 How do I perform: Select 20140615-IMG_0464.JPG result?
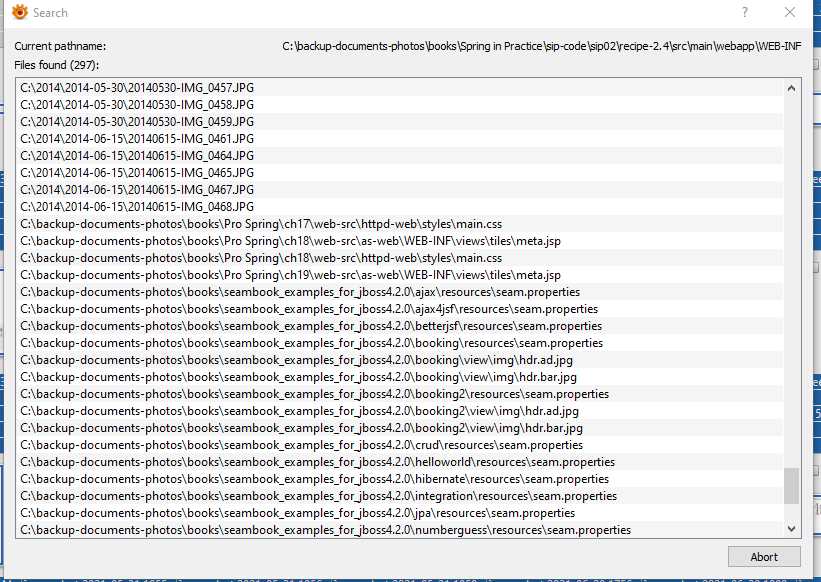point(401,156)
